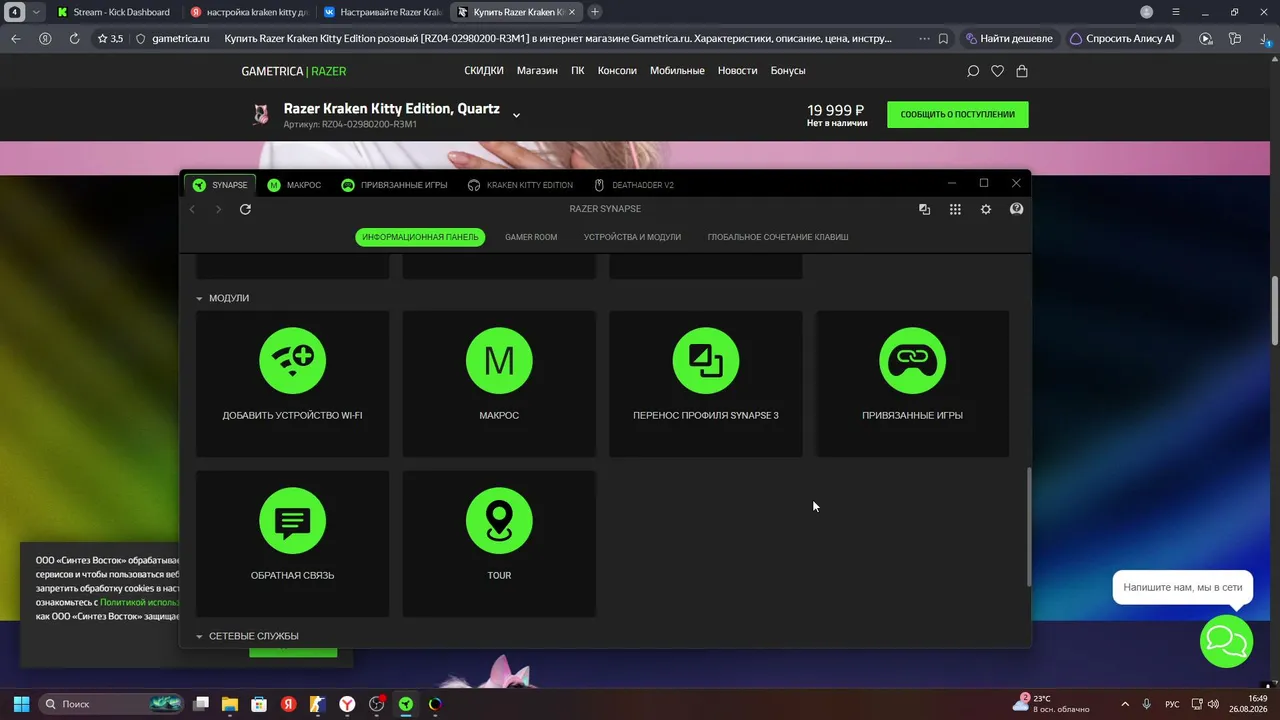1280x720 pixels.
Task: Open the Add Wi-Fi Device module
Action: coord(292,383)
